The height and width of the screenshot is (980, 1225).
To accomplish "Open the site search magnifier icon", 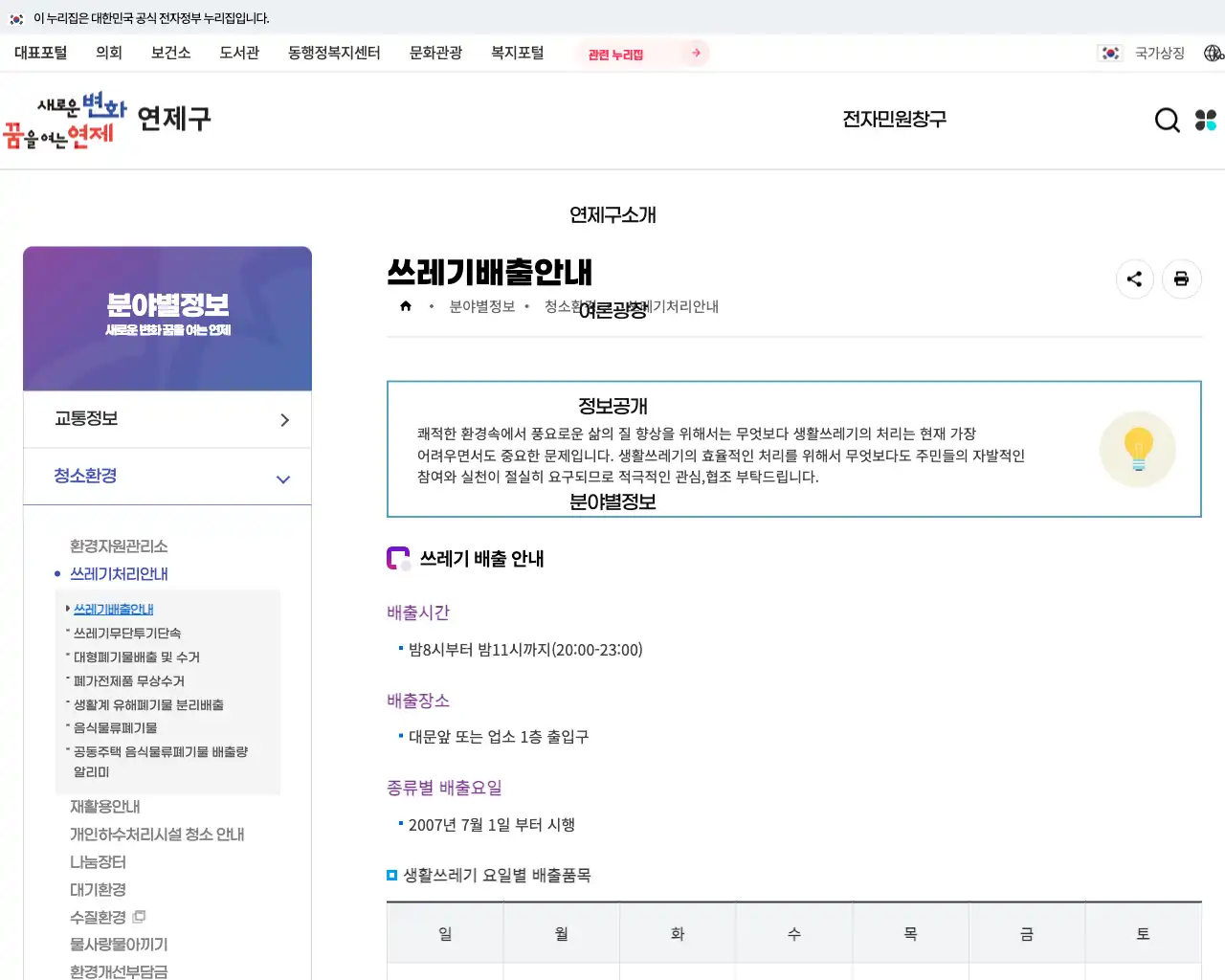I will click(x=1167, y=120).
